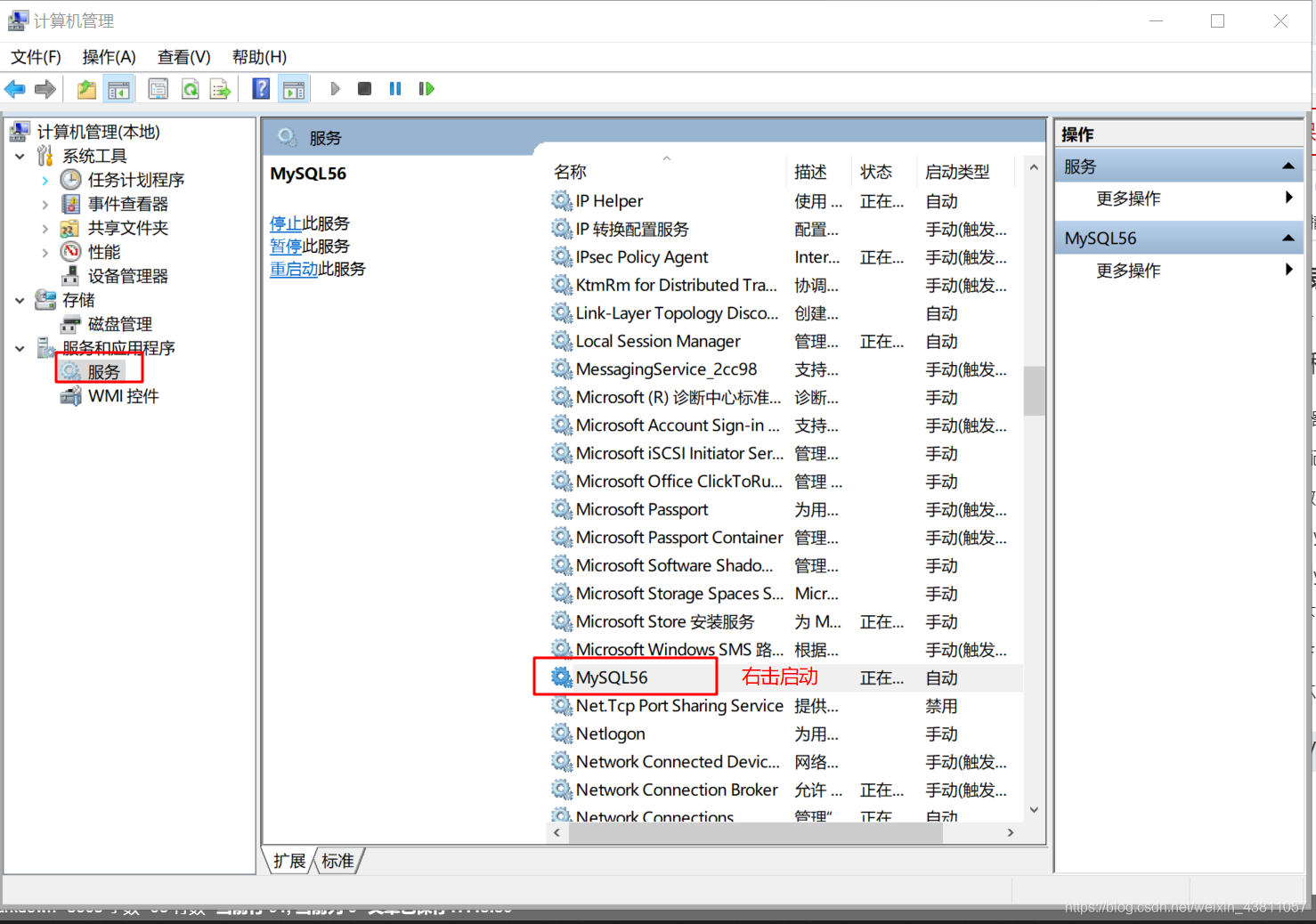Expand the Task Scheduler node chevron
Image resolution: width=1316 pixels, height=924 pixels.
pos(45,180)
